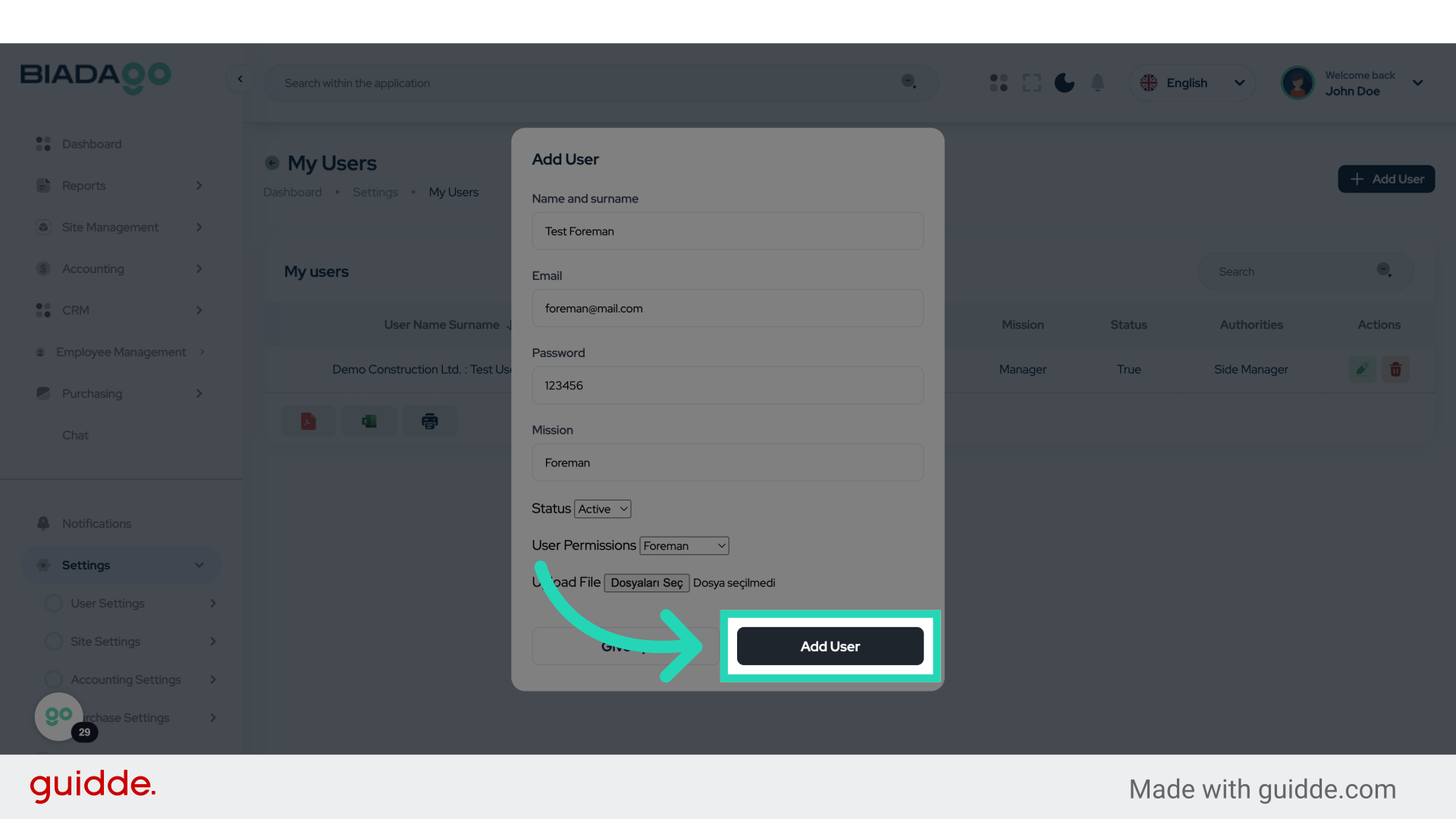The image size is (1456, 819).
Task: Choose a file with Dosyaları Seç
Action: (646, 582)
